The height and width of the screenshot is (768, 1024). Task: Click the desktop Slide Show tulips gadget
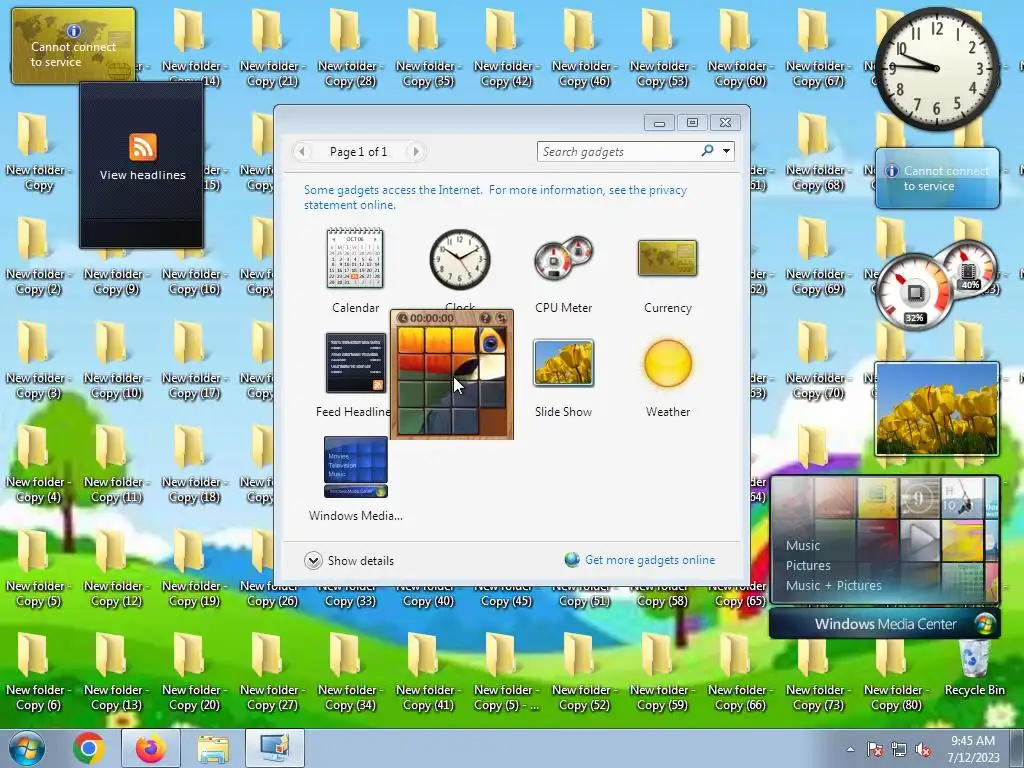(937, 409)
